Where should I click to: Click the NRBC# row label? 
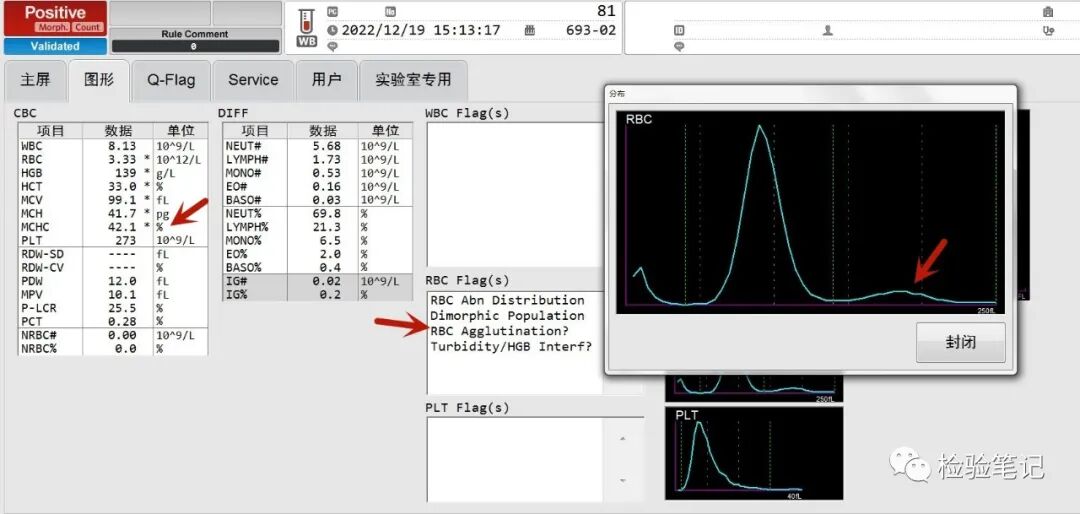(x=39, y=335)
